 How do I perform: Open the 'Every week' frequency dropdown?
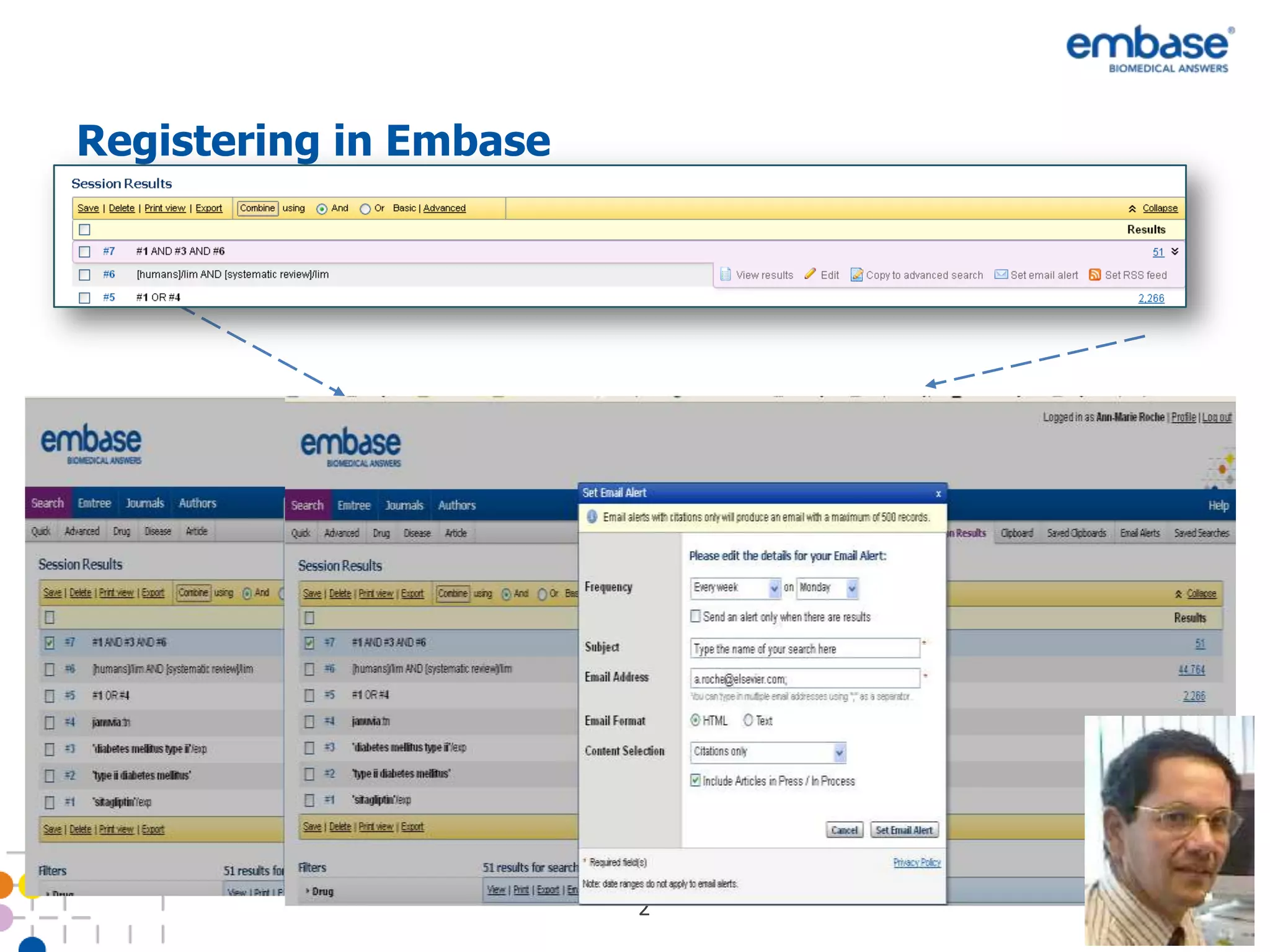[x=774, y=588]
